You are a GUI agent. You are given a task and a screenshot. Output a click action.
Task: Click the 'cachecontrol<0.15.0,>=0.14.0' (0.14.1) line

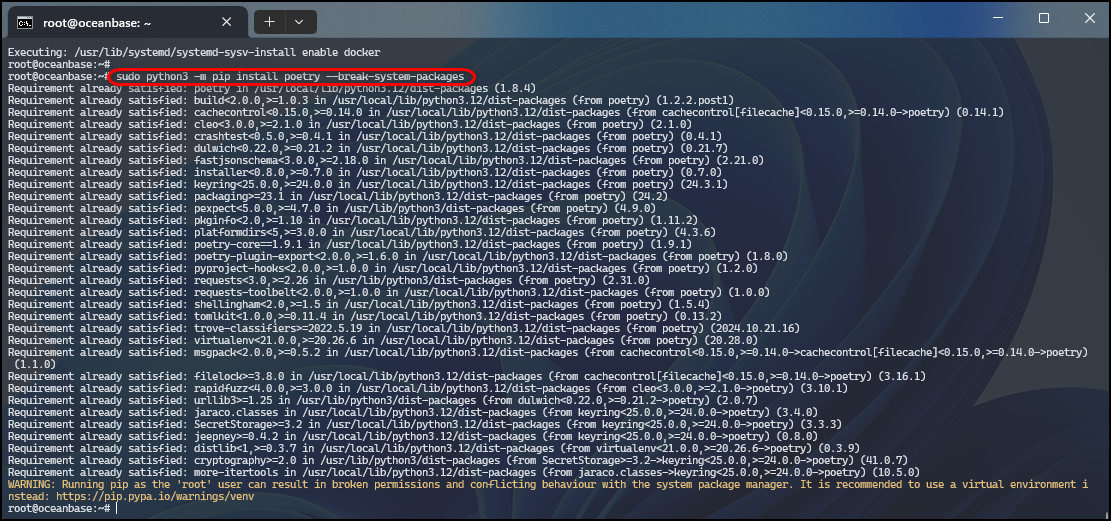pyautogui.click(x=505, y=112)
